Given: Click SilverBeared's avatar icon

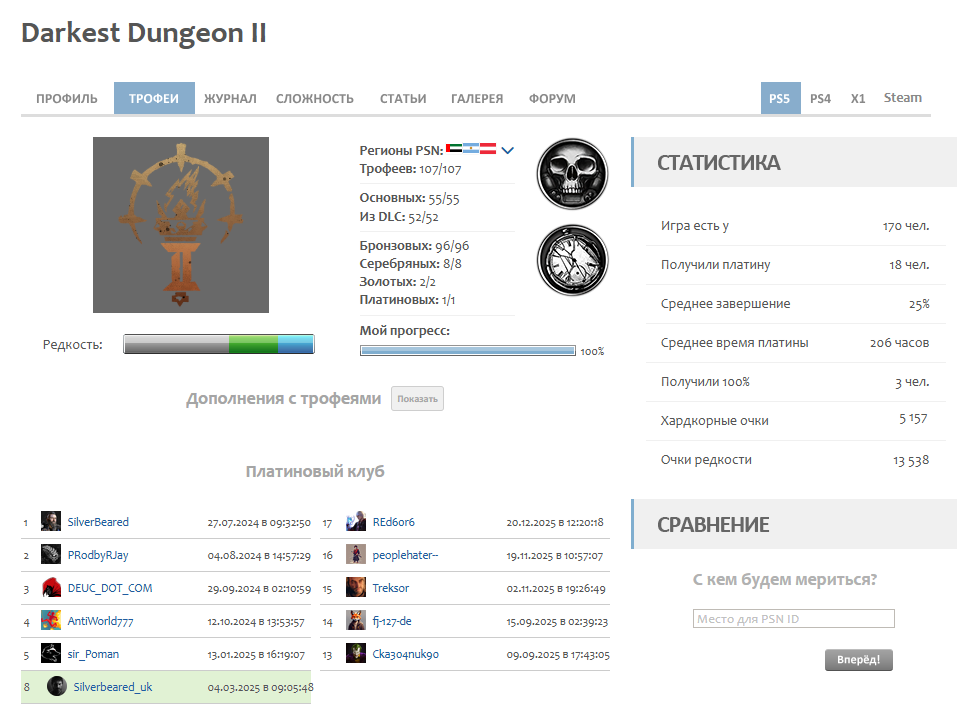Looking at the screenshot, I should tap(51, 522).
